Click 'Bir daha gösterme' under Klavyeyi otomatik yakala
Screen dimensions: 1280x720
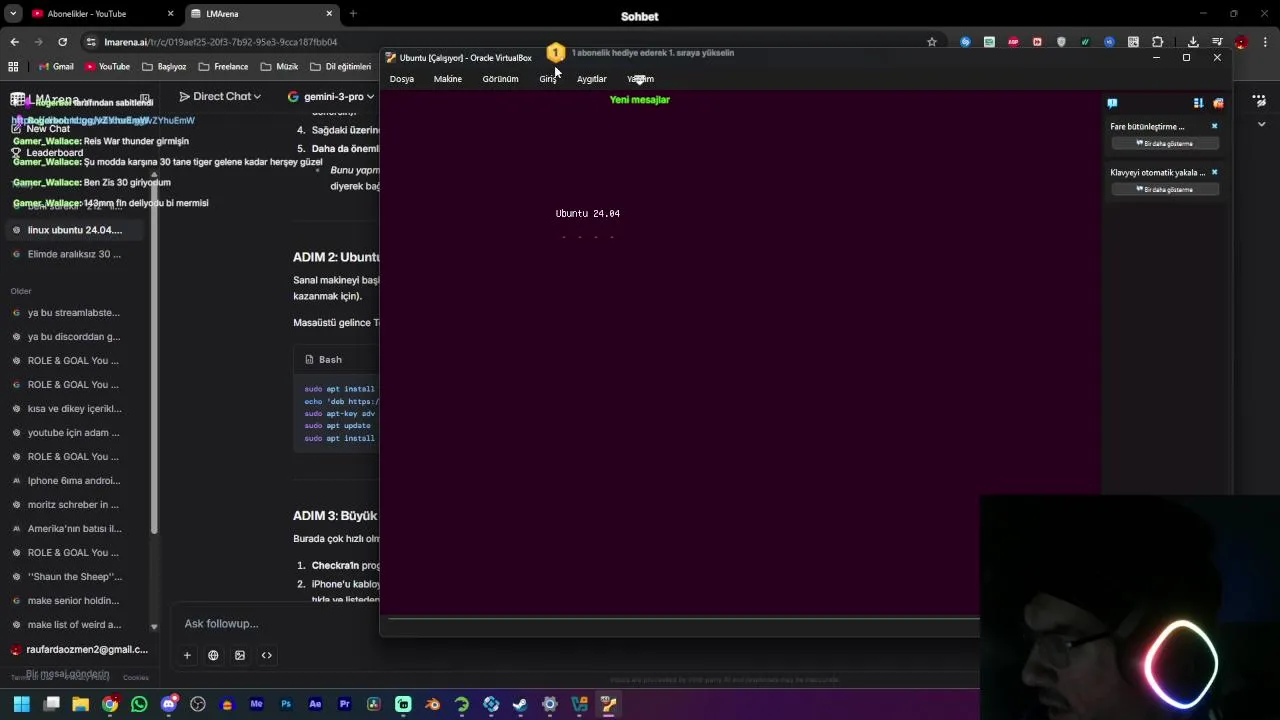[1165, 189]
